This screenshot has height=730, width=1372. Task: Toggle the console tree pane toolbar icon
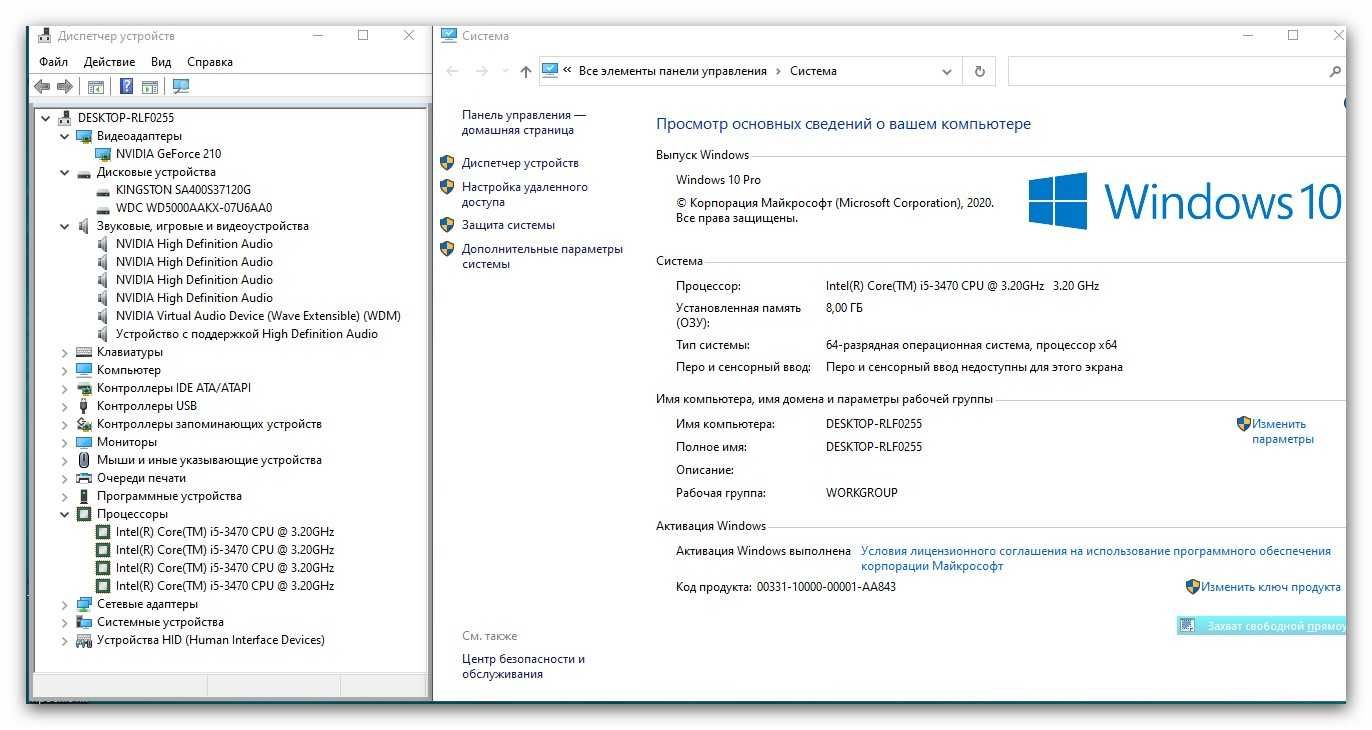[96, 87]
